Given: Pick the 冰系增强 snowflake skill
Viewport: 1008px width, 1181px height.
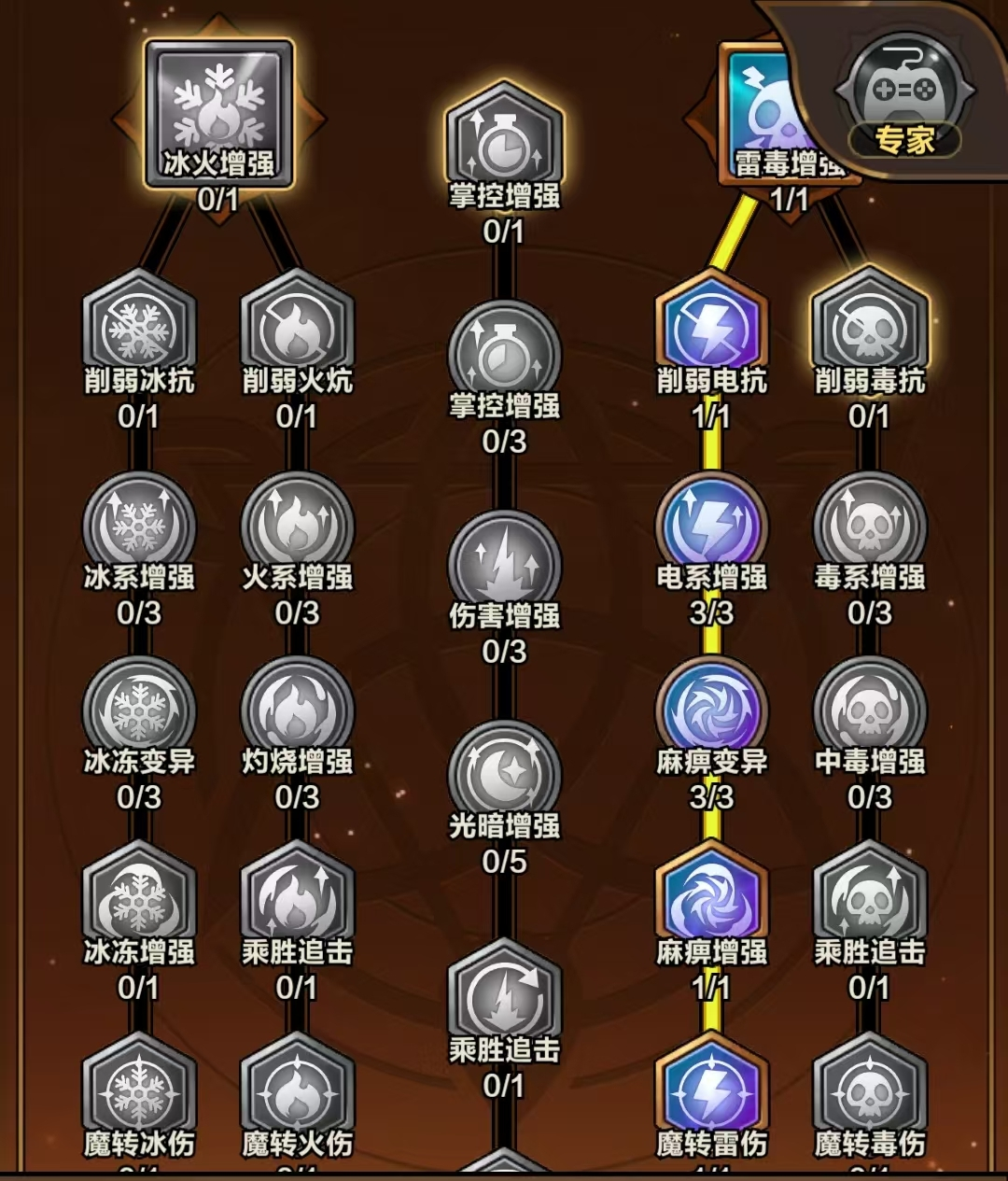Looking at the screenshot, I should (139, 525).
